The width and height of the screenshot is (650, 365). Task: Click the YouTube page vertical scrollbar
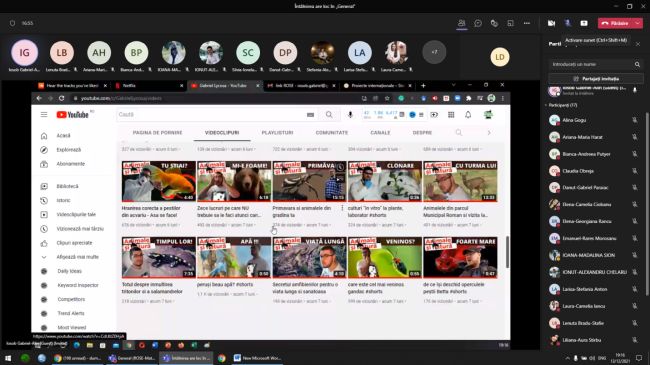(507, 252)
